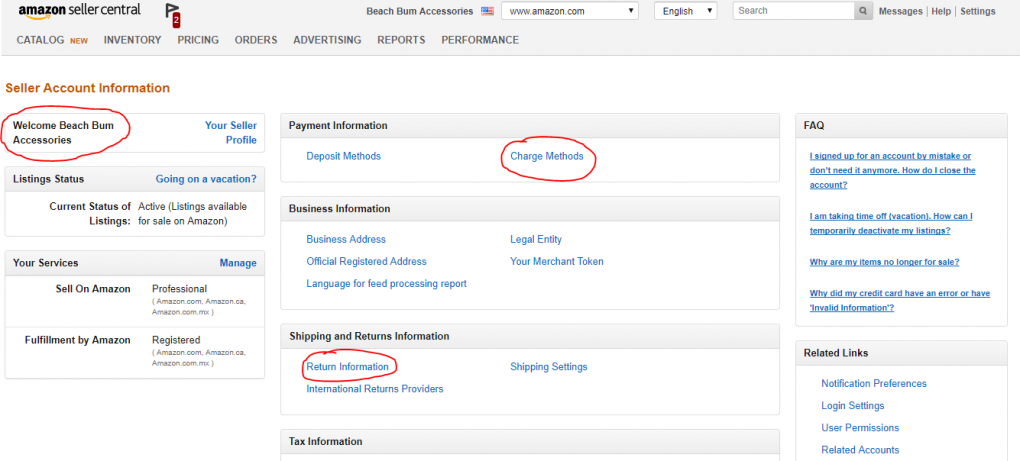Click the Amazon Seller Central logo
This screenshot has width=1020, height=461.
[x=79, y=11]
